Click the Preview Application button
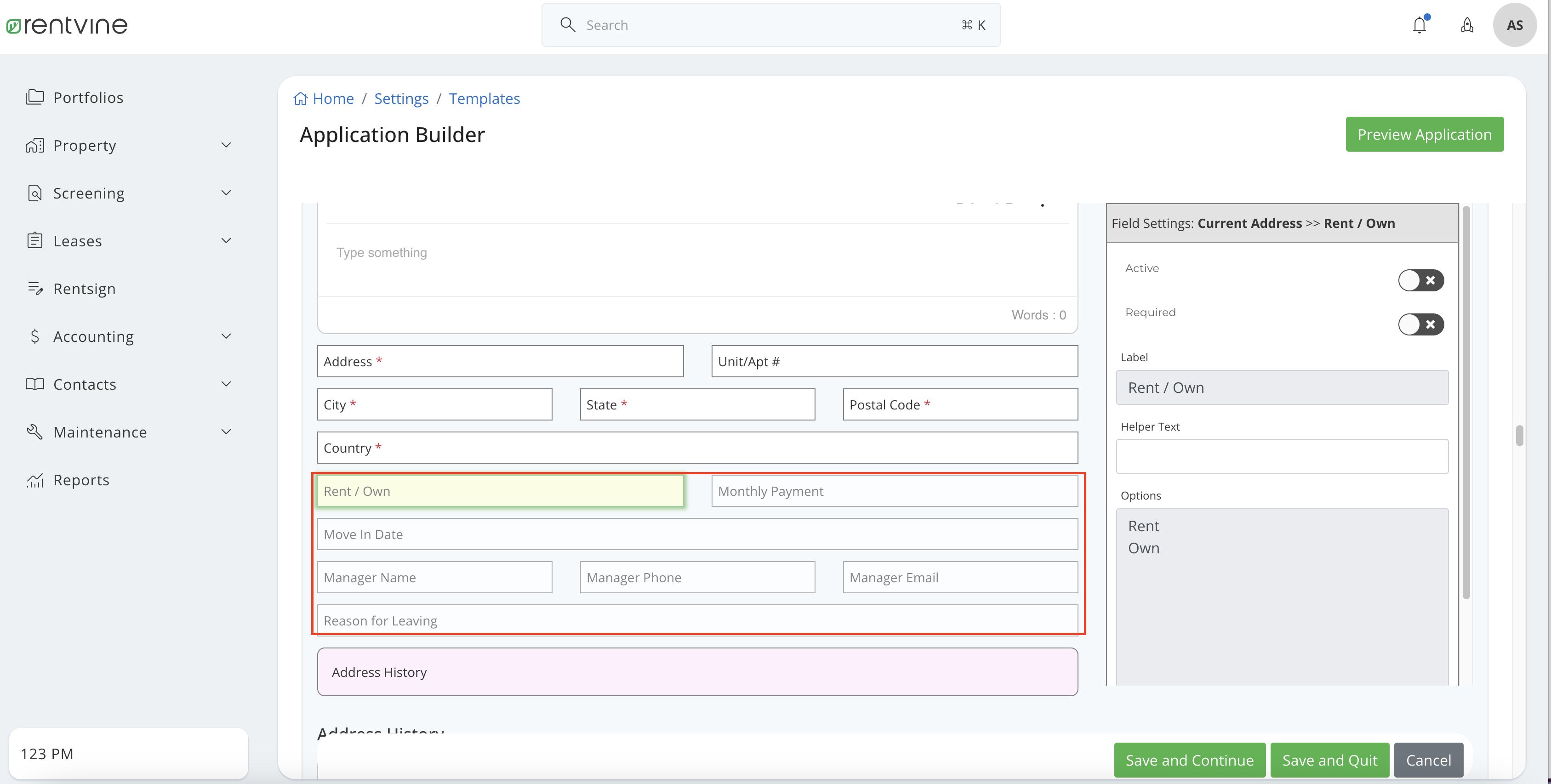This screenshot has width=1551, height=784. point(1424,134)
